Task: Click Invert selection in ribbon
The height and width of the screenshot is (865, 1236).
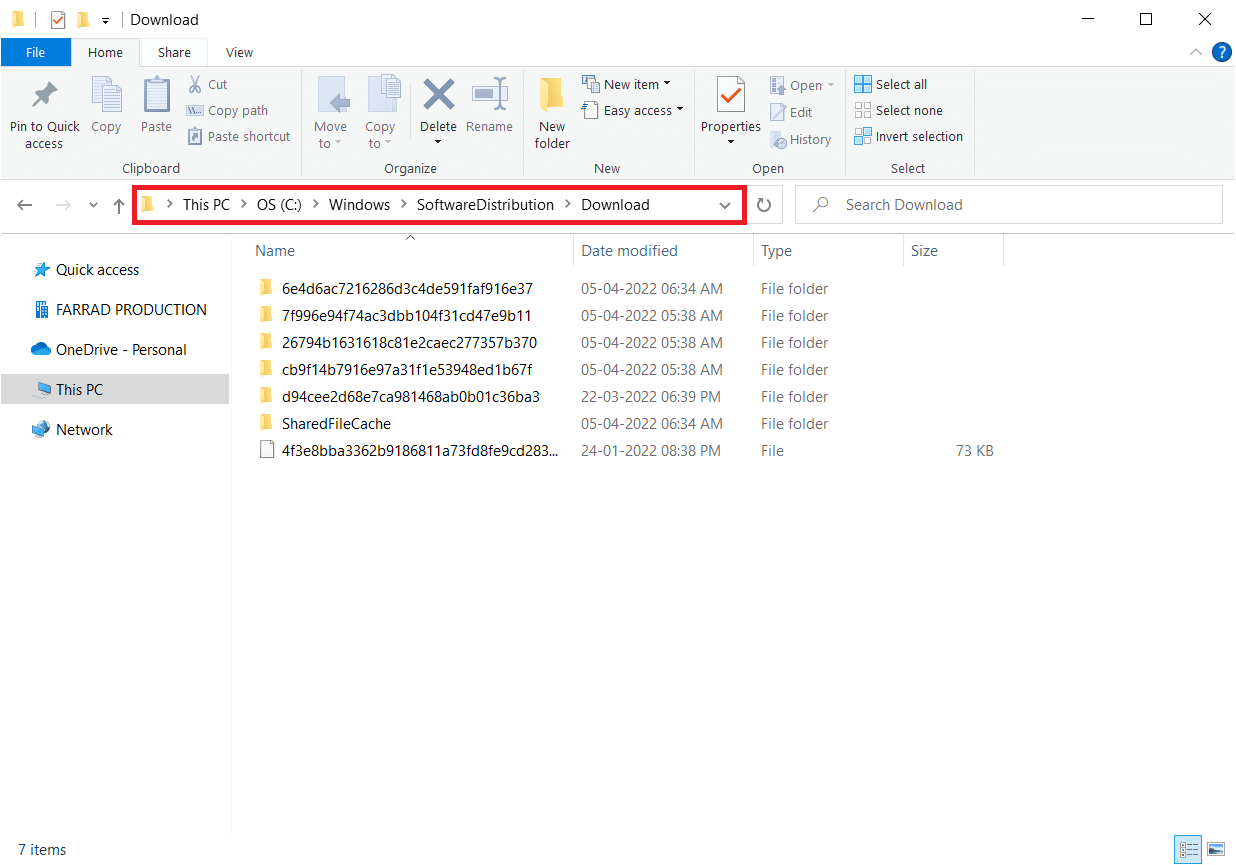Action: pyautogui.click(x=908, y=136)
